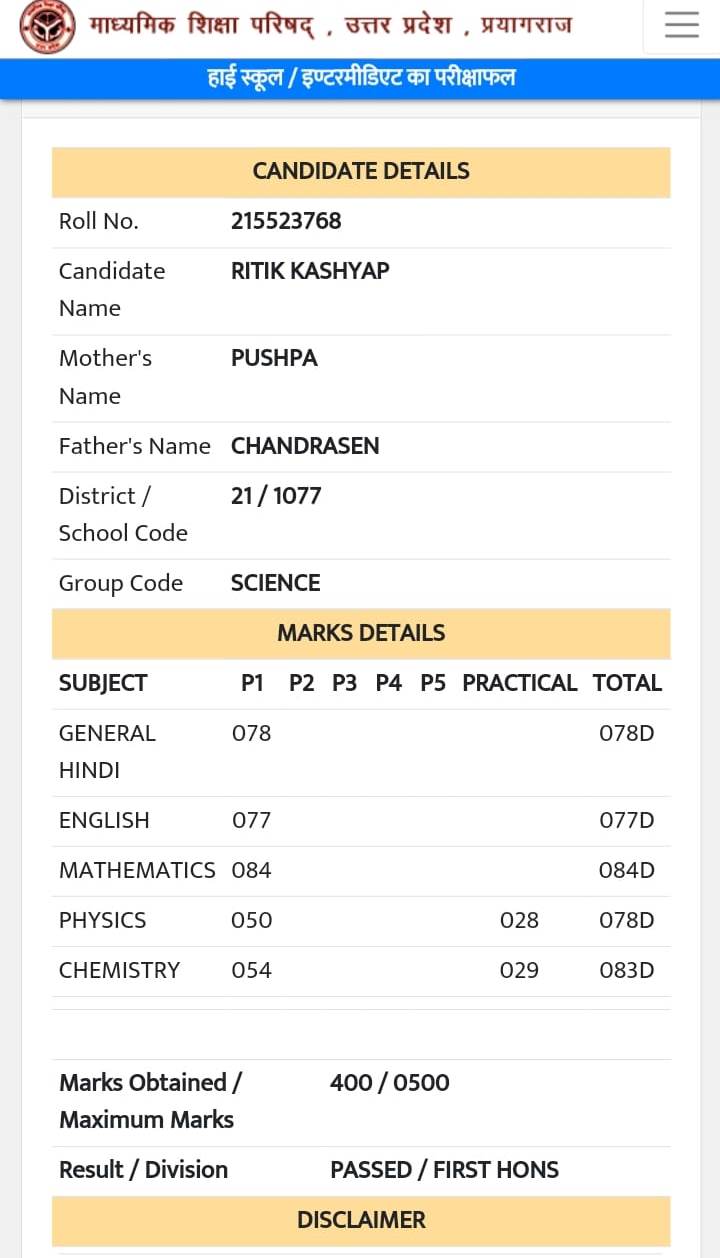
Task: Select the GENERAL HINDI subject row
Action: coord(361,753)
